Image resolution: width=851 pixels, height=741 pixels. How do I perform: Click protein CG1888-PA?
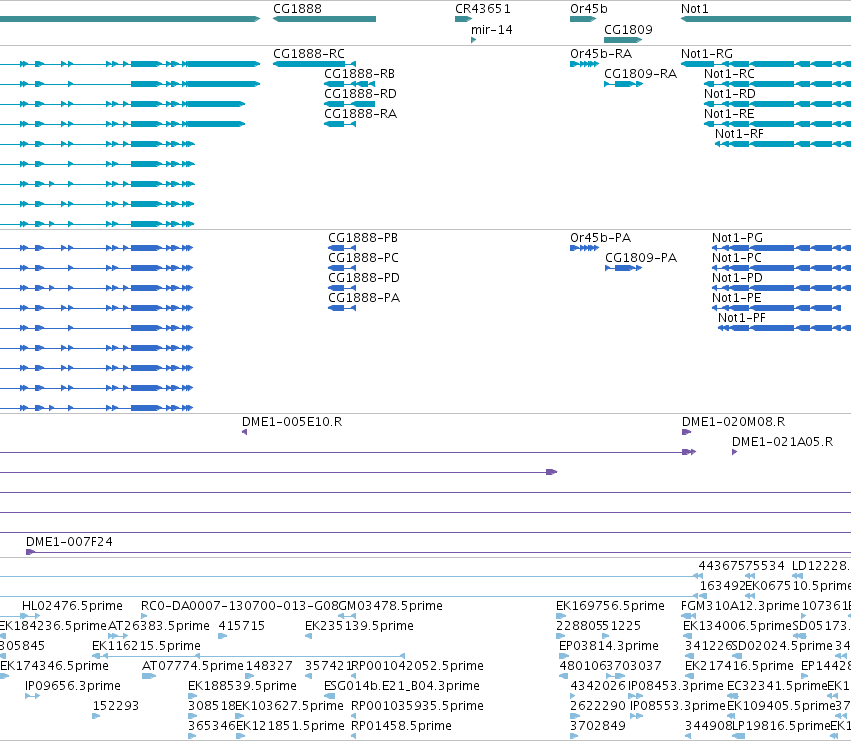coord(342,308)
